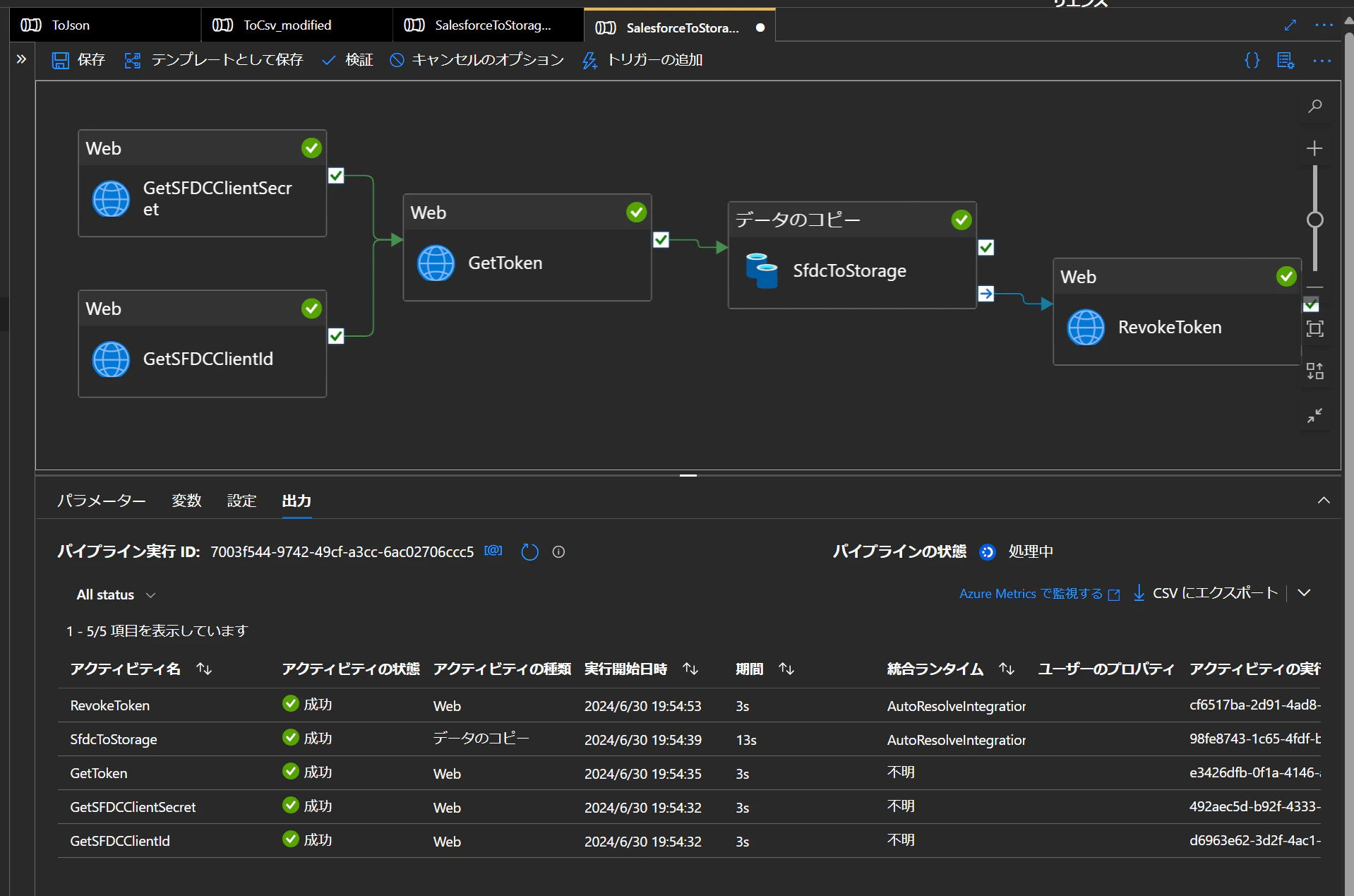Sort by integration runtime (統合ランタイム)
Viewport: 1354px width, 896px height.
pos(1007,669)
